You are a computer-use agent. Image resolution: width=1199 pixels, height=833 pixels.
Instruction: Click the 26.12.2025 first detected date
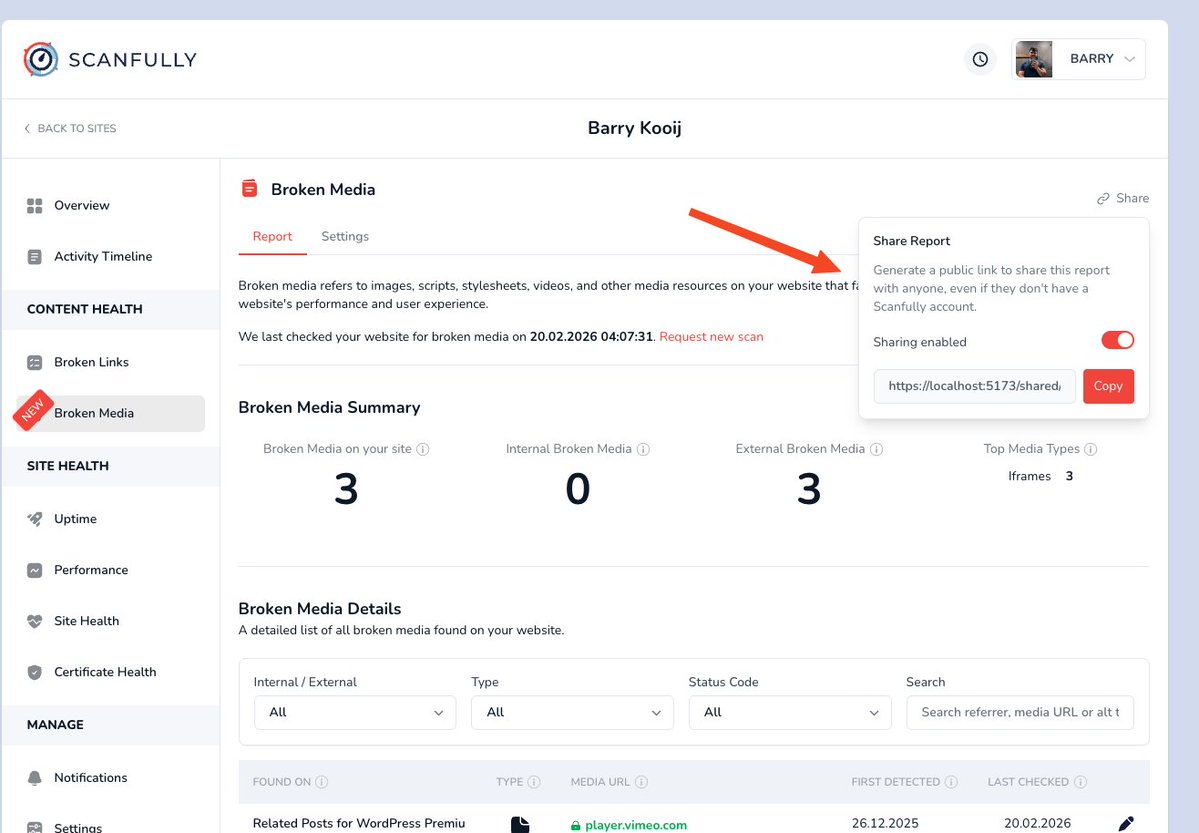point(885,823)
